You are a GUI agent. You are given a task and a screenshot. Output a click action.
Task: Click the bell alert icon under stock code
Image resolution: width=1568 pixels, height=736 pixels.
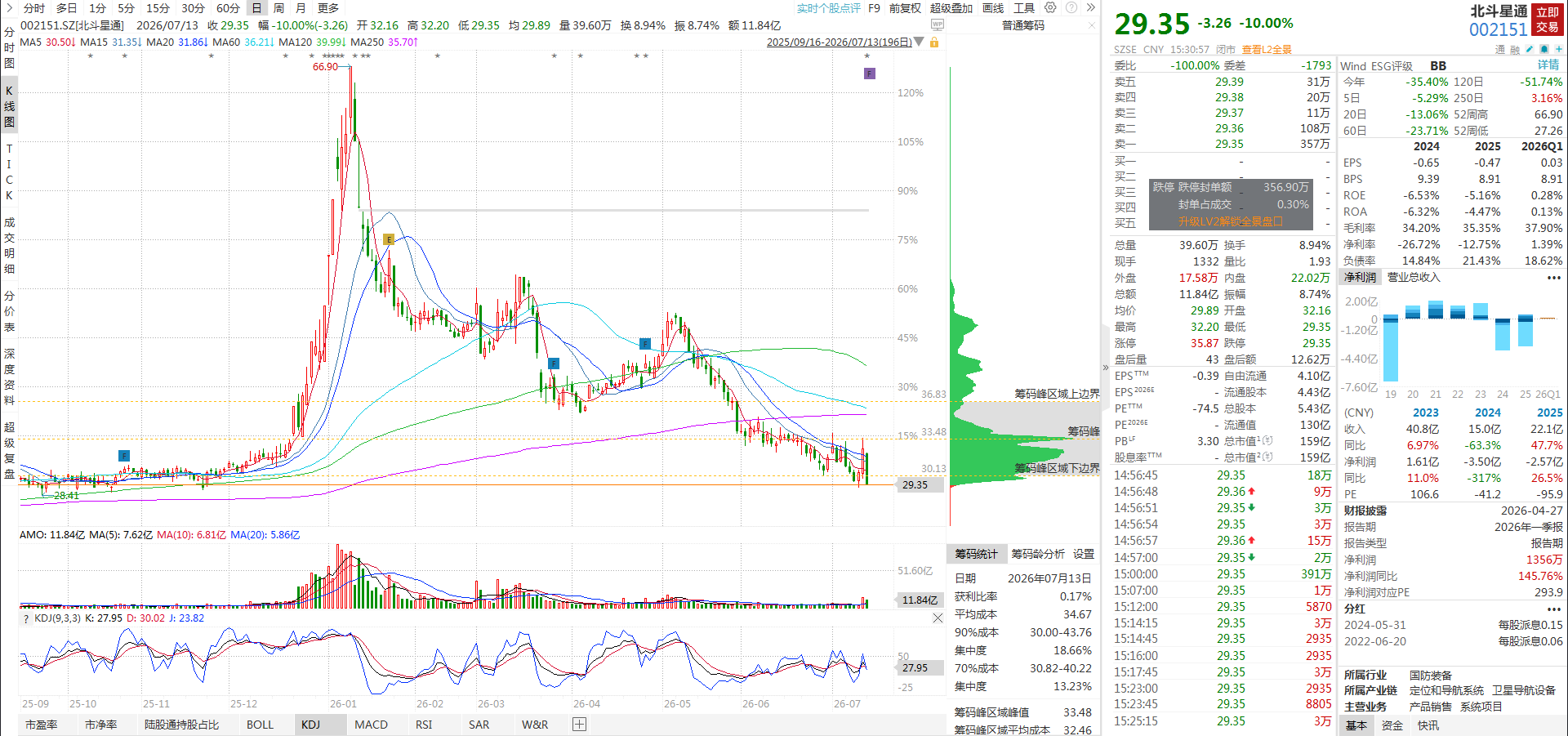(1543, 50)
